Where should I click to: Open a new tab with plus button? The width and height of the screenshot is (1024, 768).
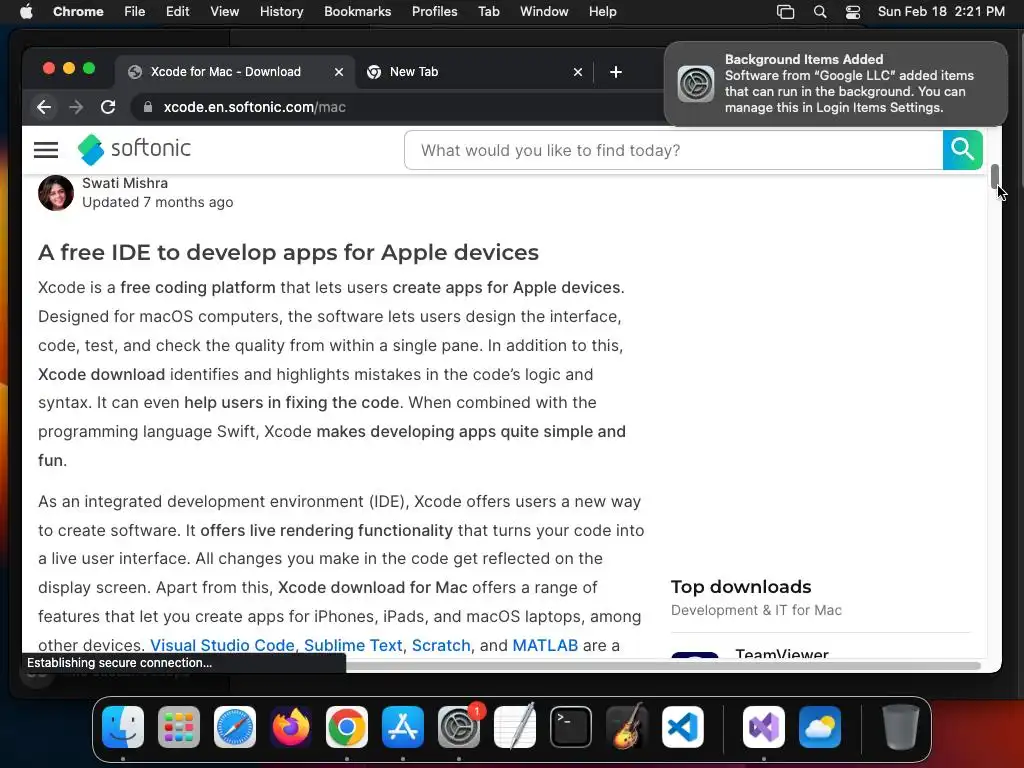[615, 72]
